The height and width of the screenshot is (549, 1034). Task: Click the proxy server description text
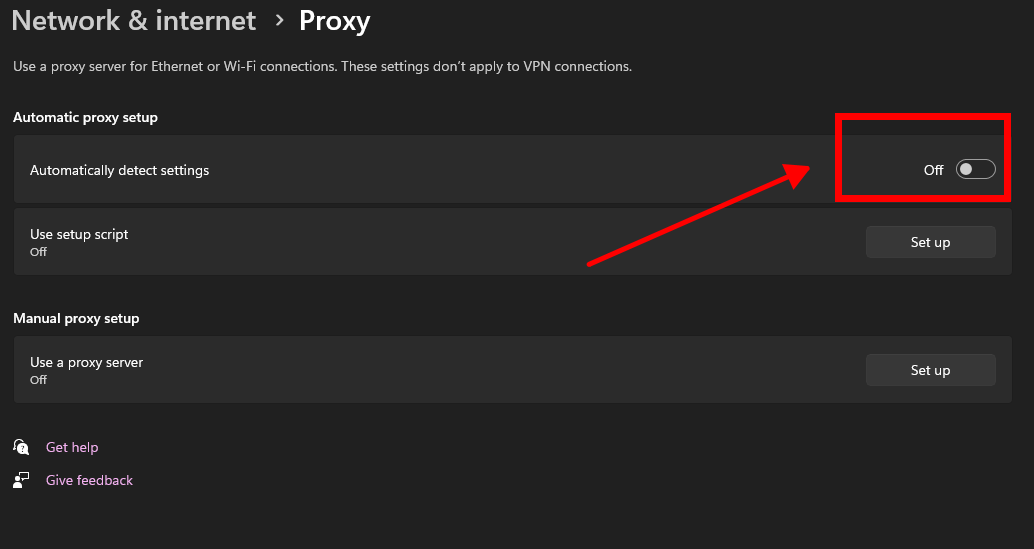point(322,66)
